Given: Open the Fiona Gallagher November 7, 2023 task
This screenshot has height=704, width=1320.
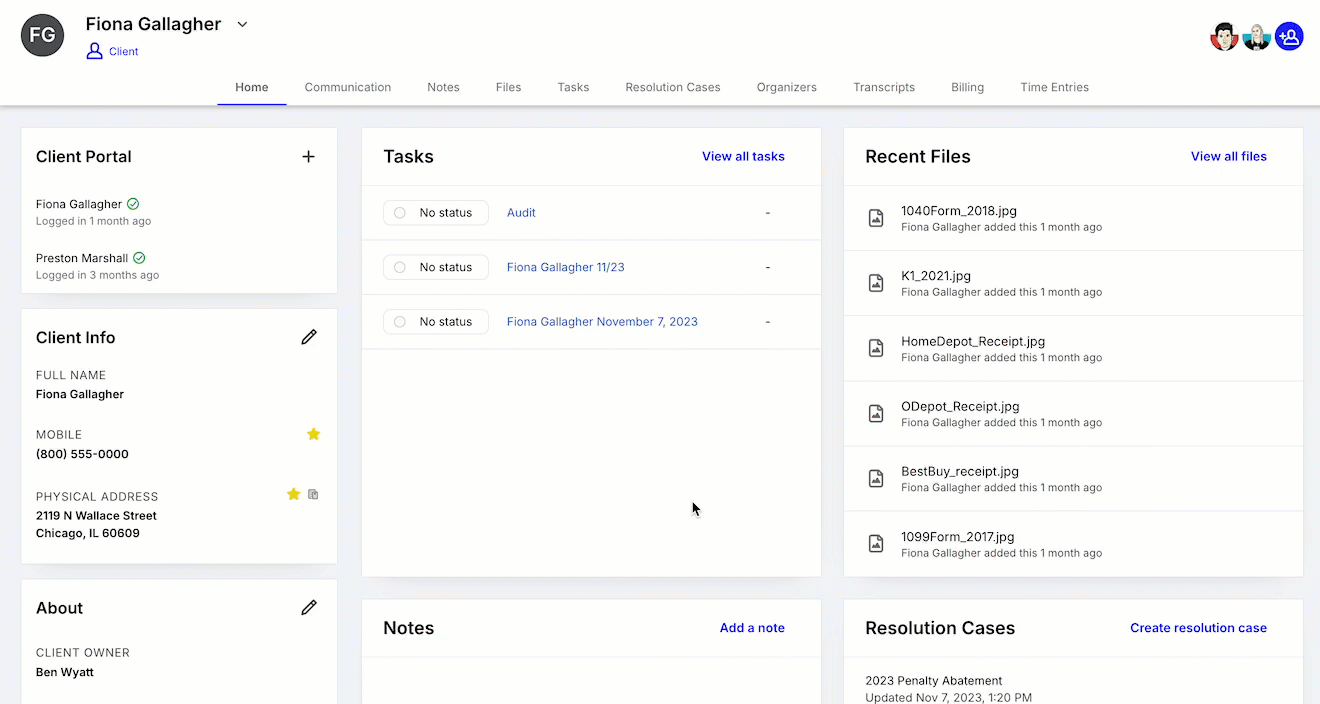Looking at the screenshot, I should click(602, 322).
